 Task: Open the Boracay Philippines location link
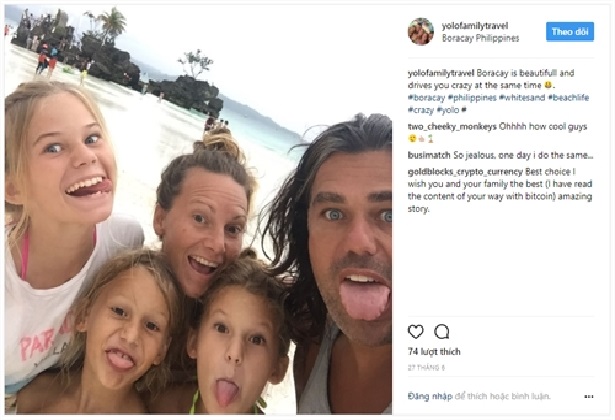pyautogui.click(x=480, y=38)
